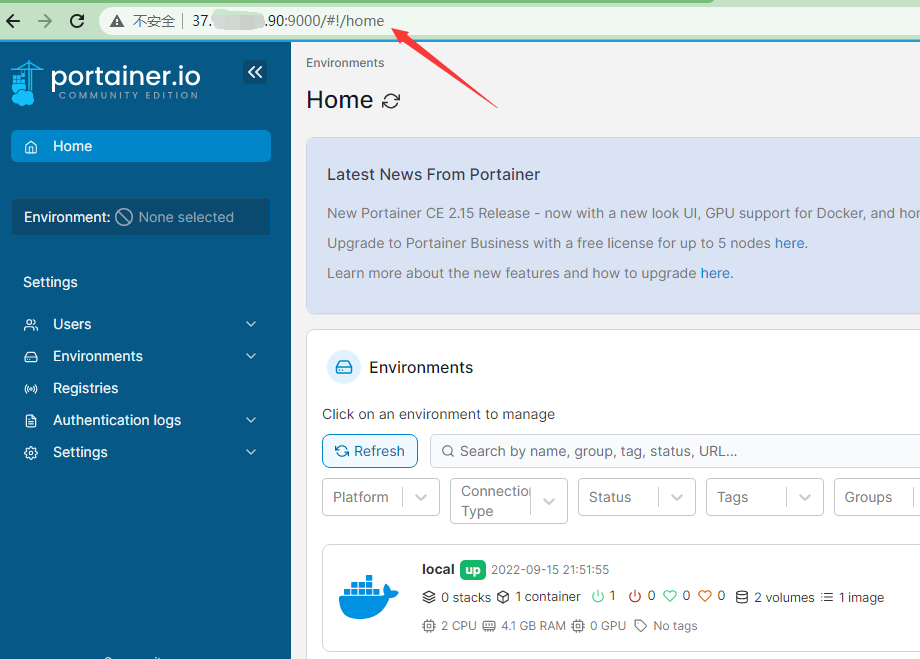
Task: Click the Docker whale icon of local
Action: pos(368,597)
